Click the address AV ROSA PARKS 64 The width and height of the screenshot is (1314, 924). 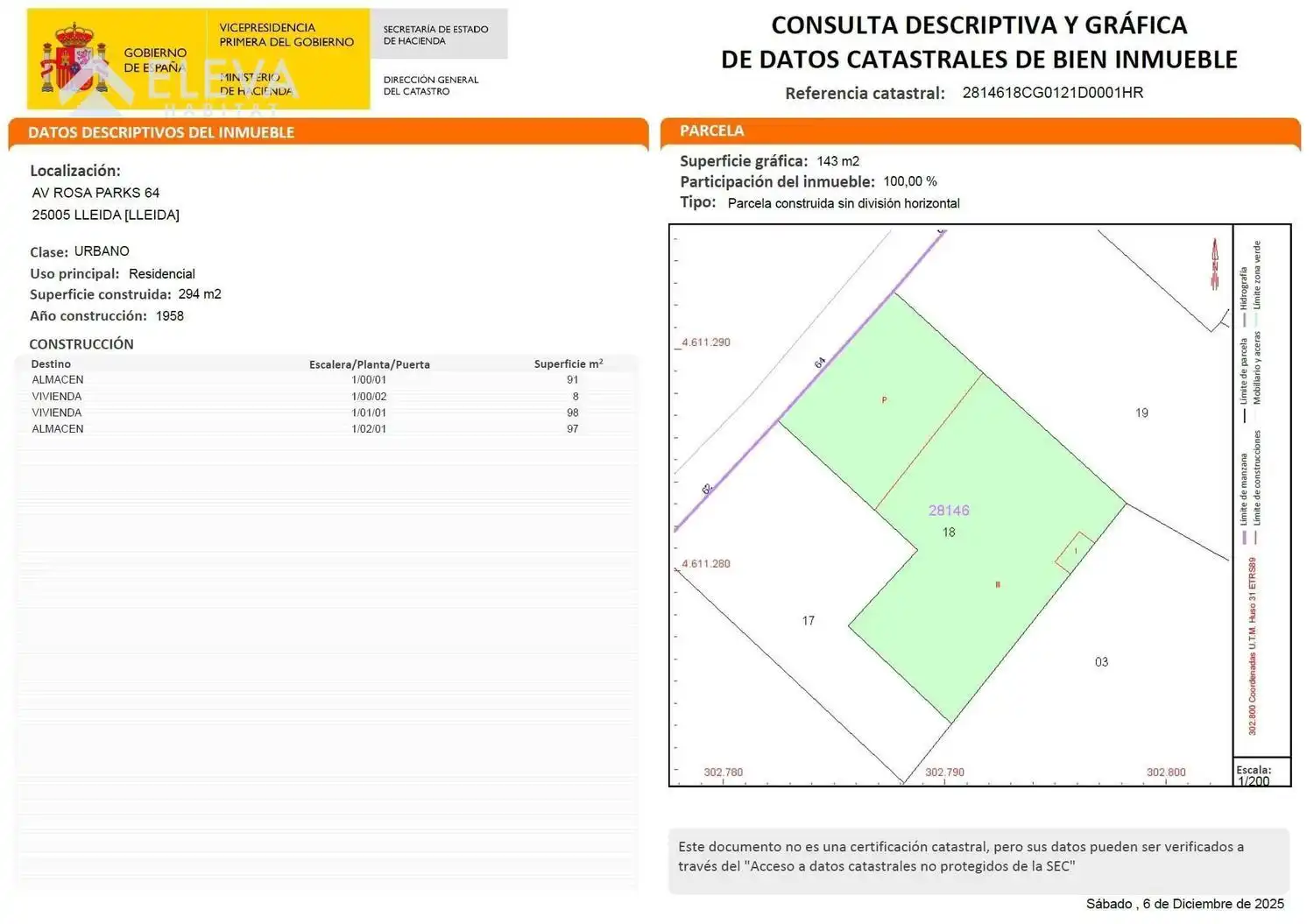[95, 193]
